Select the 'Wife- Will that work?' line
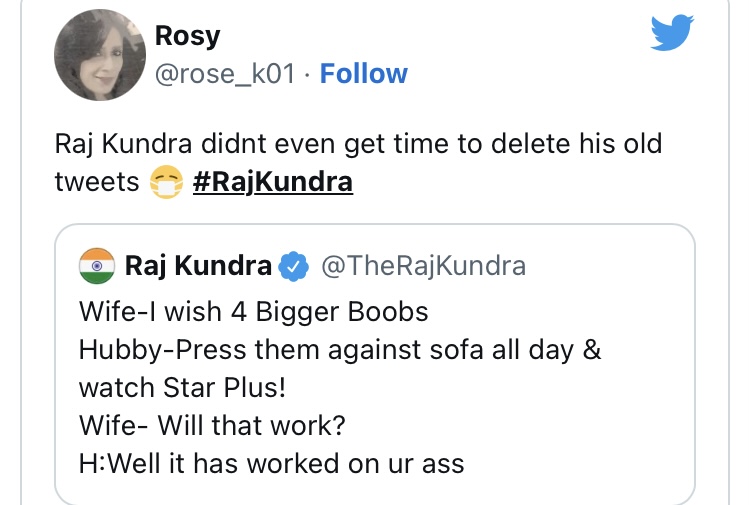This screenshot has width=750, height=505. (x=212, y=424)
